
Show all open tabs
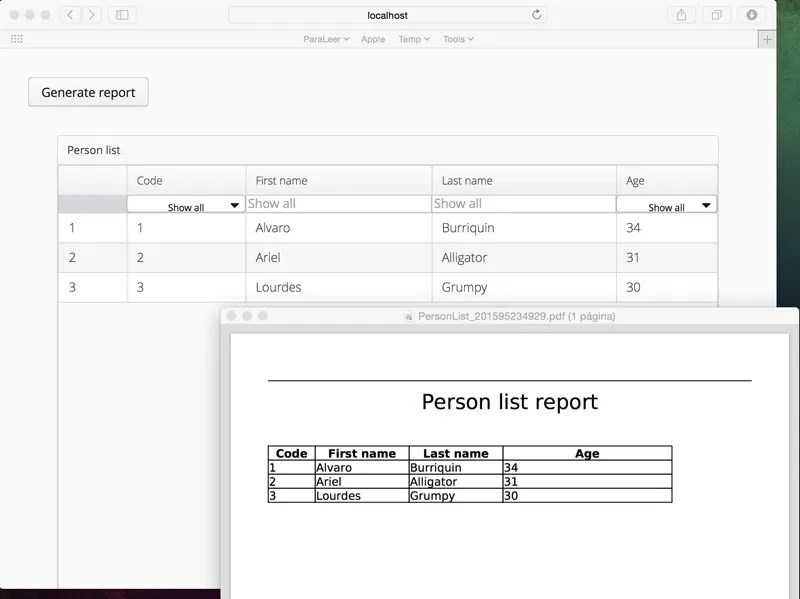click(715, 15)
